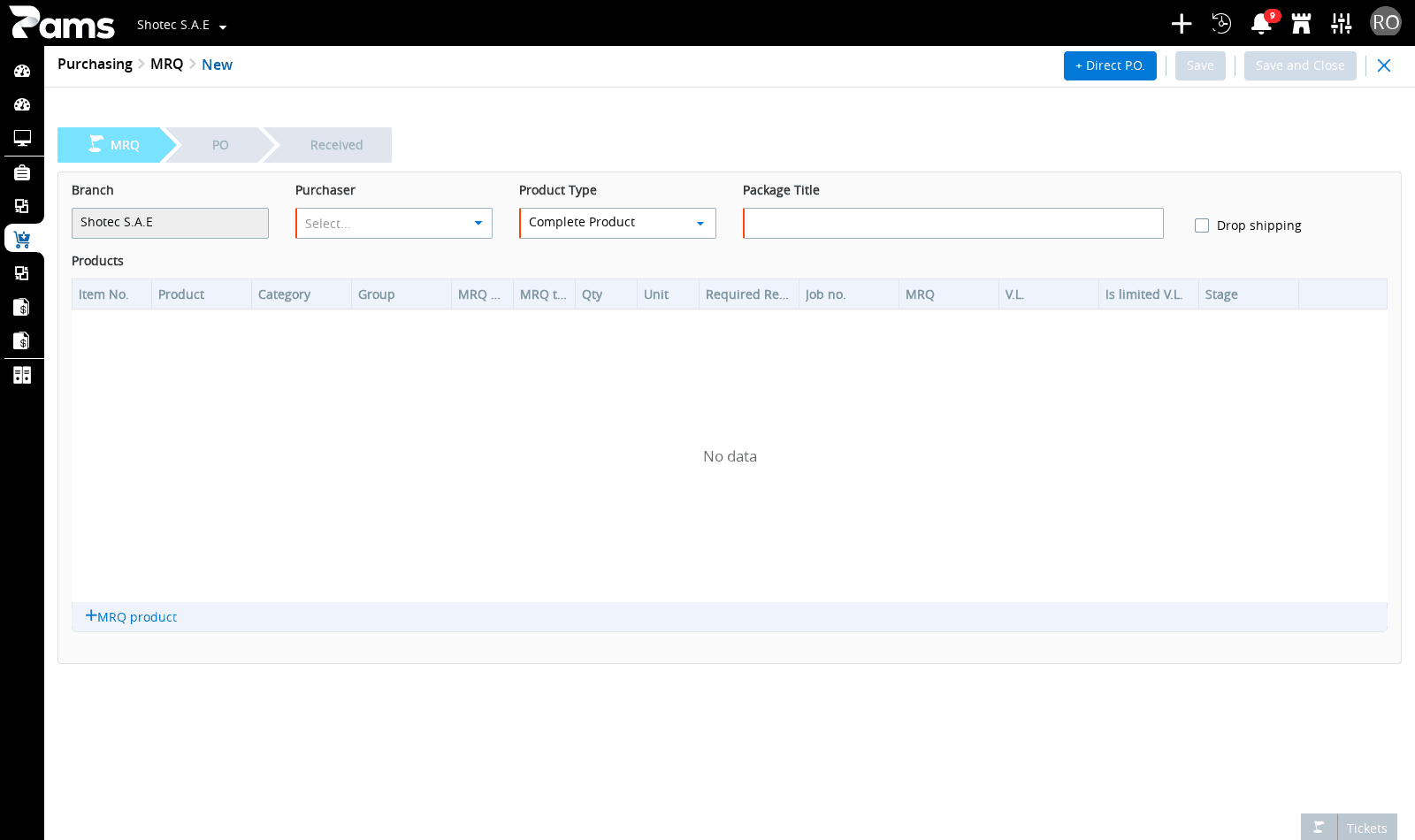The width and height of the screenshot is (1415, 840).
Task: Open the recent history clock icon
Action: (x=1221, y=23)
